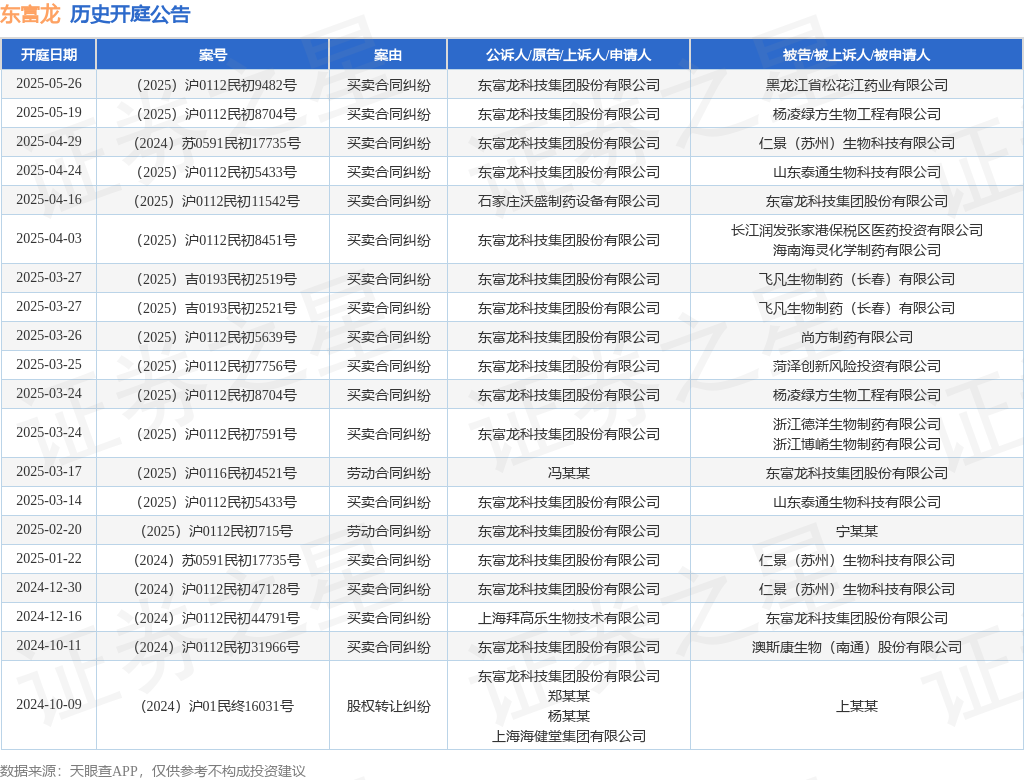The image size is (1024, 780).
Task: Select the 案由 column header
Action: (388, 55)
